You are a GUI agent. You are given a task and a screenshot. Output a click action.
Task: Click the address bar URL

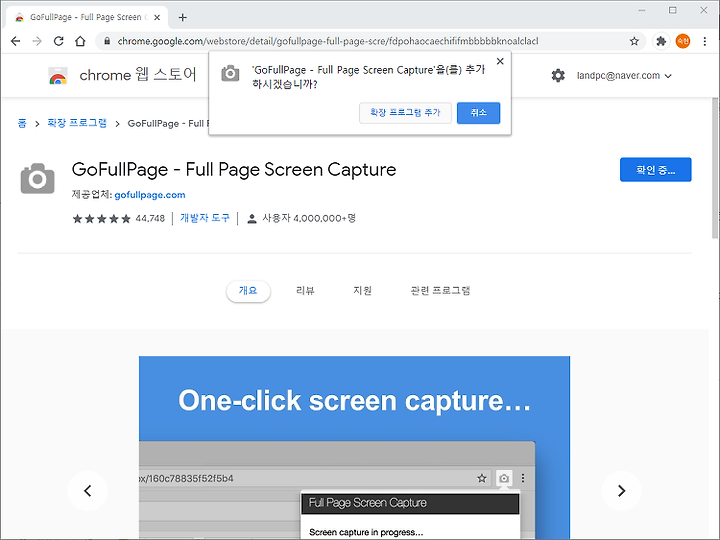[x=327, y=41]
